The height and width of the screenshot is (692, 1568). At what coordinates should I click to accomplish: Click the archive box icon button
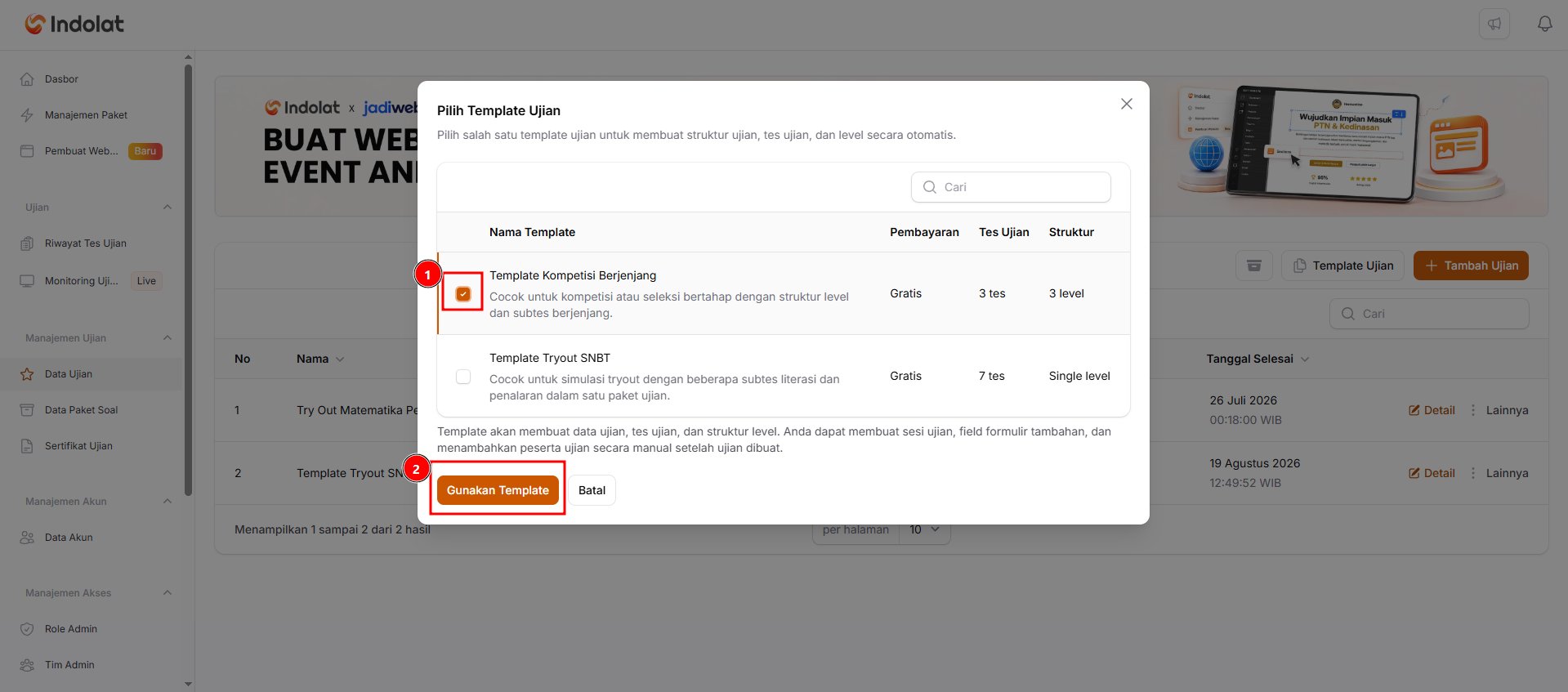pos(1253,266)
